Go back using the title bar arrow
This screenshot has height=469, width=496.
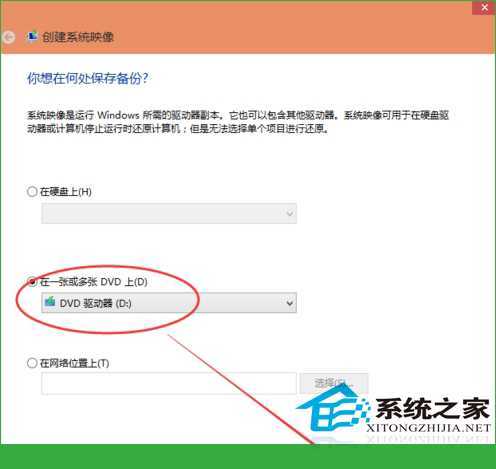[x=8, y=37]
